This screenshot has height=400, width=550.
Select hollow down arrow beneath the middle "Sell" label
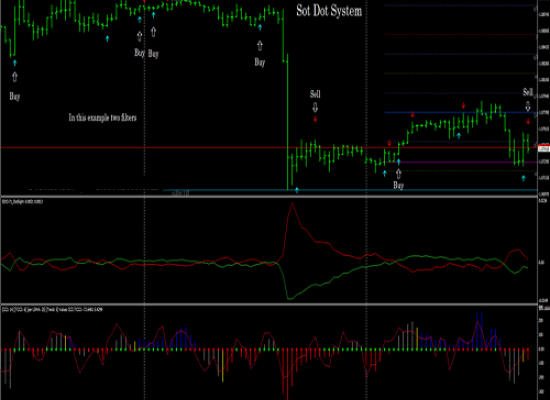315,107
